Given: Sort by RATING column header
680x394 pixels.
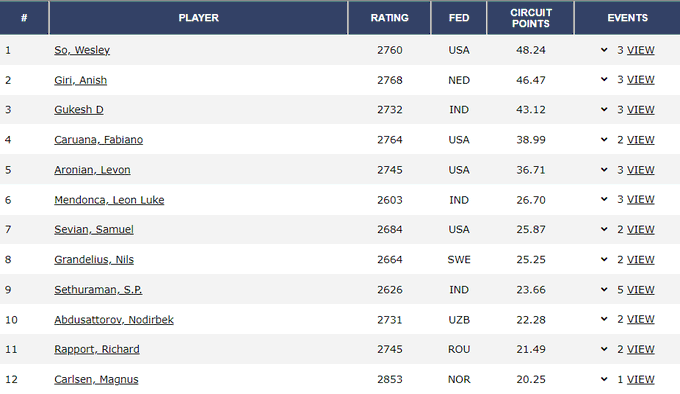Looking at the screenshot, I should [389, 18].
